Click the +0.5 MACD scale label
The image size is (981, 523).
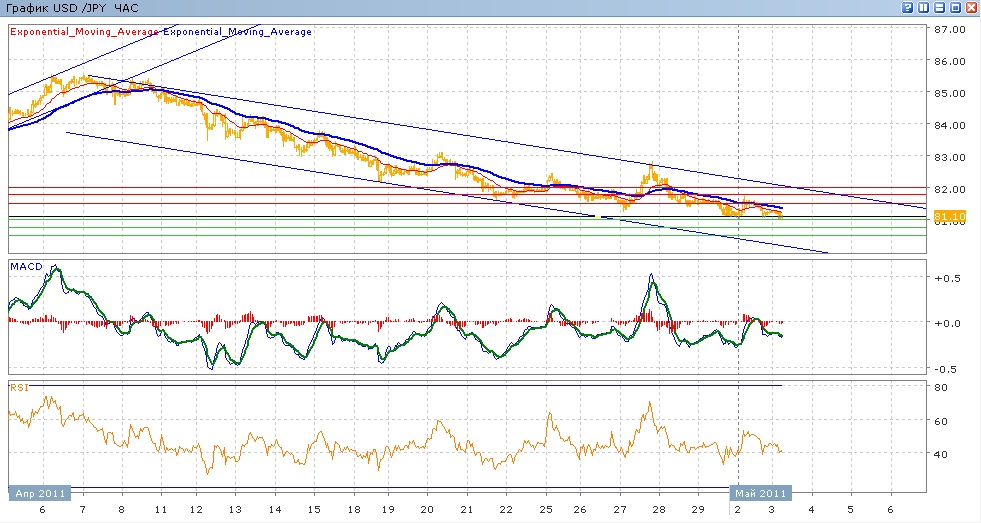(947, 278)
